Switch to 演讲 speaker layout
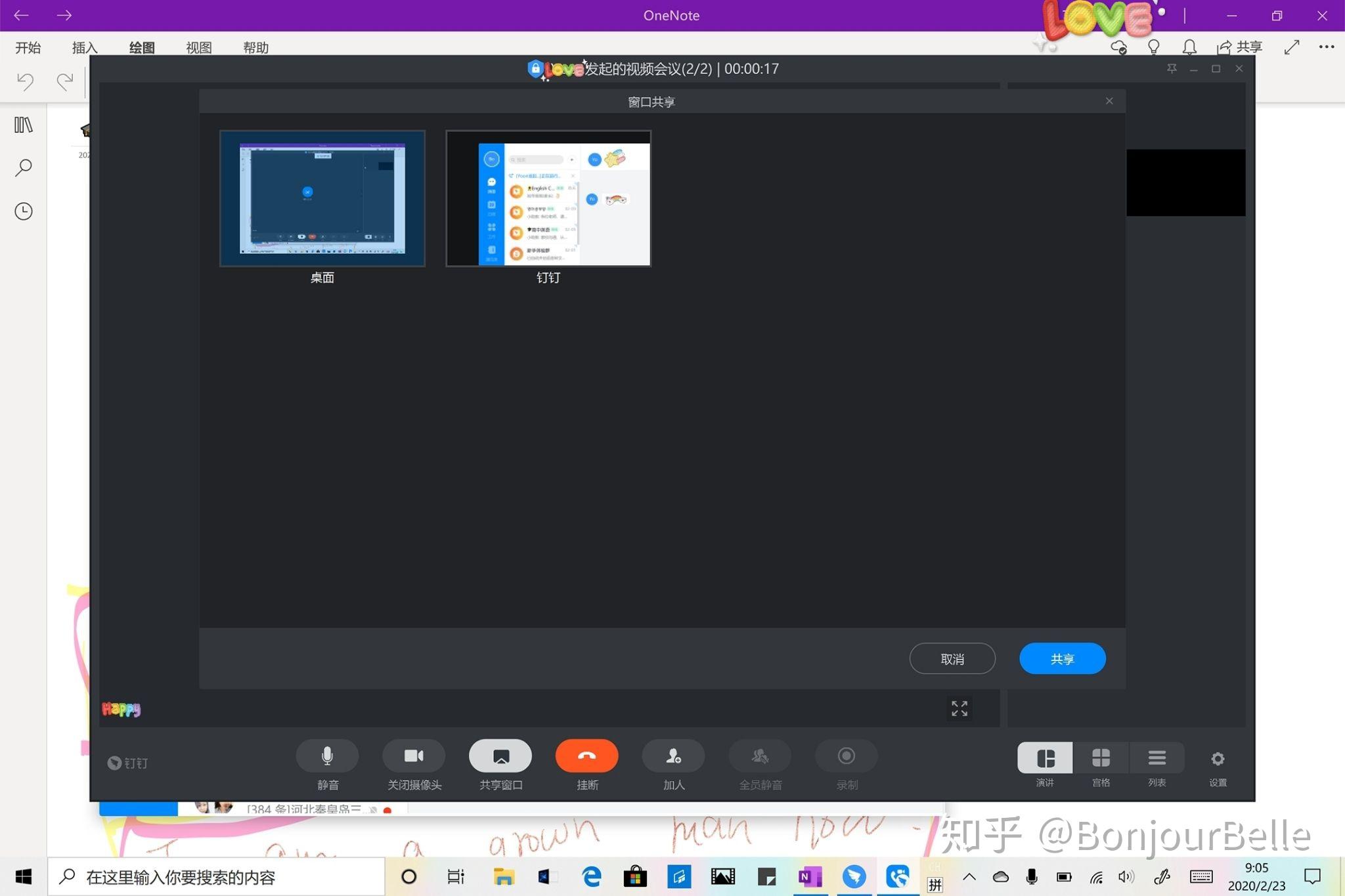 click(1045, 759)
